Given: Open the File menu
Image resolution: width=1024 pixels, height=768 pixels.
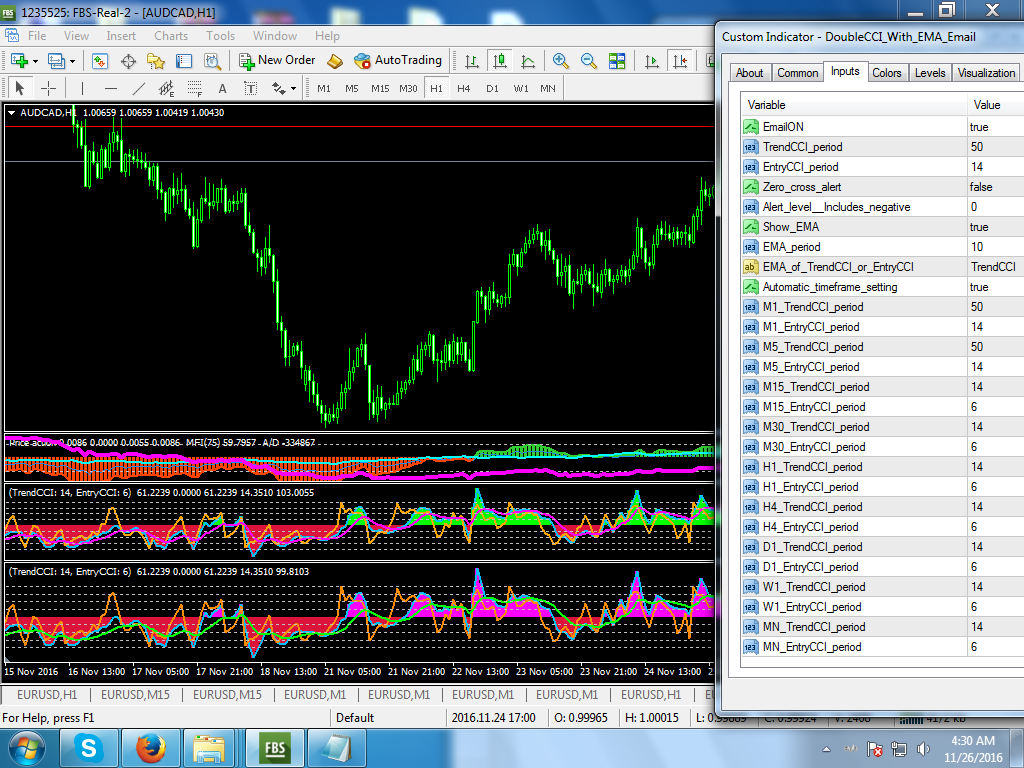Looking at the screenshot, I should point(37,36).
